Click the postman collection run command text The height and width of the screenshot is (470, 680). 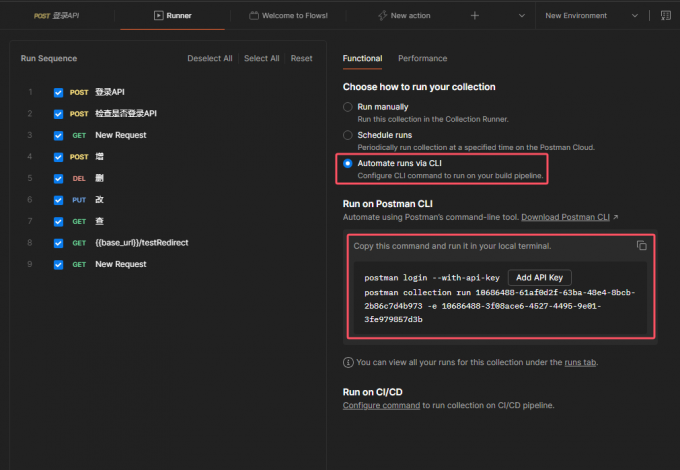[500, 306]
